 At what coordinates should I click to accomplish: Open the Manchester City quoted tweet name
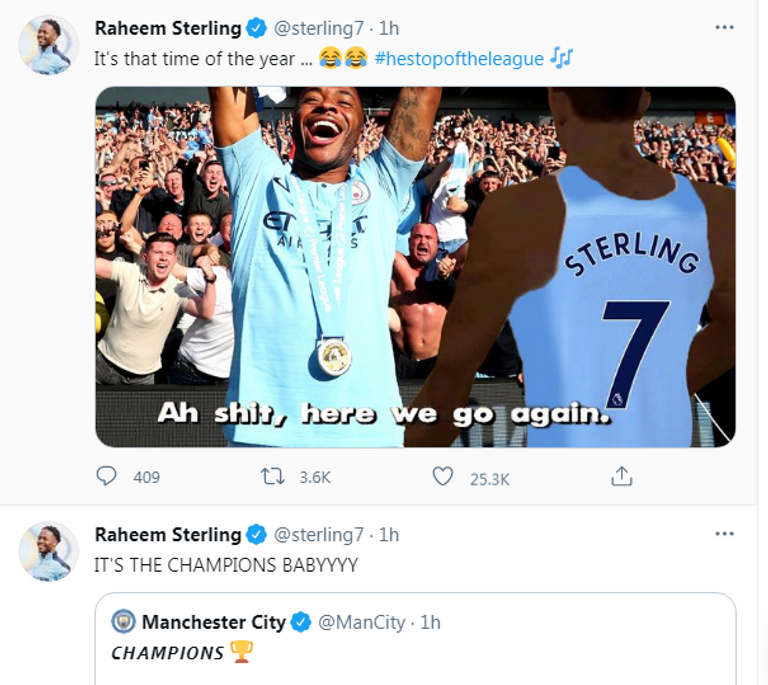tap(214, 622)
